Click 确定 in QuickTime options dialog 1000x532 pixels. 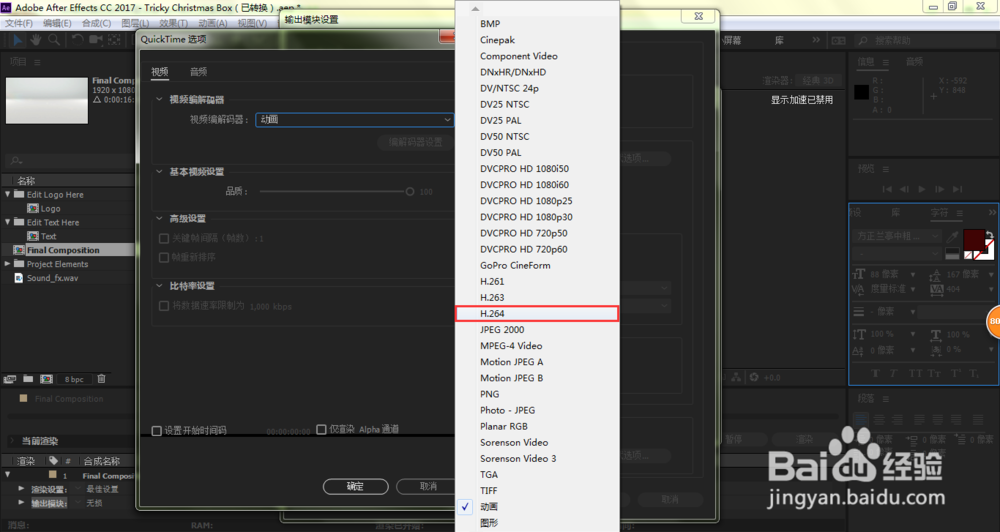tap(355, 486)
